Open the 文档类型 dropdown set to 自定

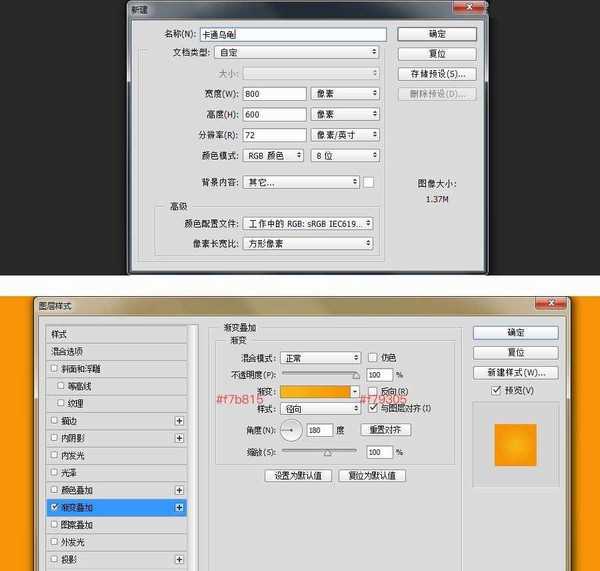click(x=297, y=52)
